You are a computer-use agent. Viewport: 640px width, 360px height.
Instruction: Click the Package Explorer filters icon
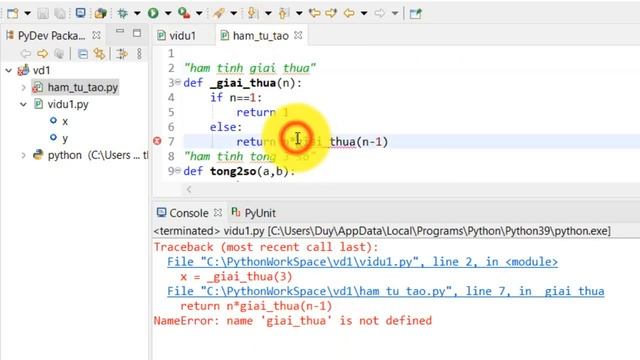(122, 53)
